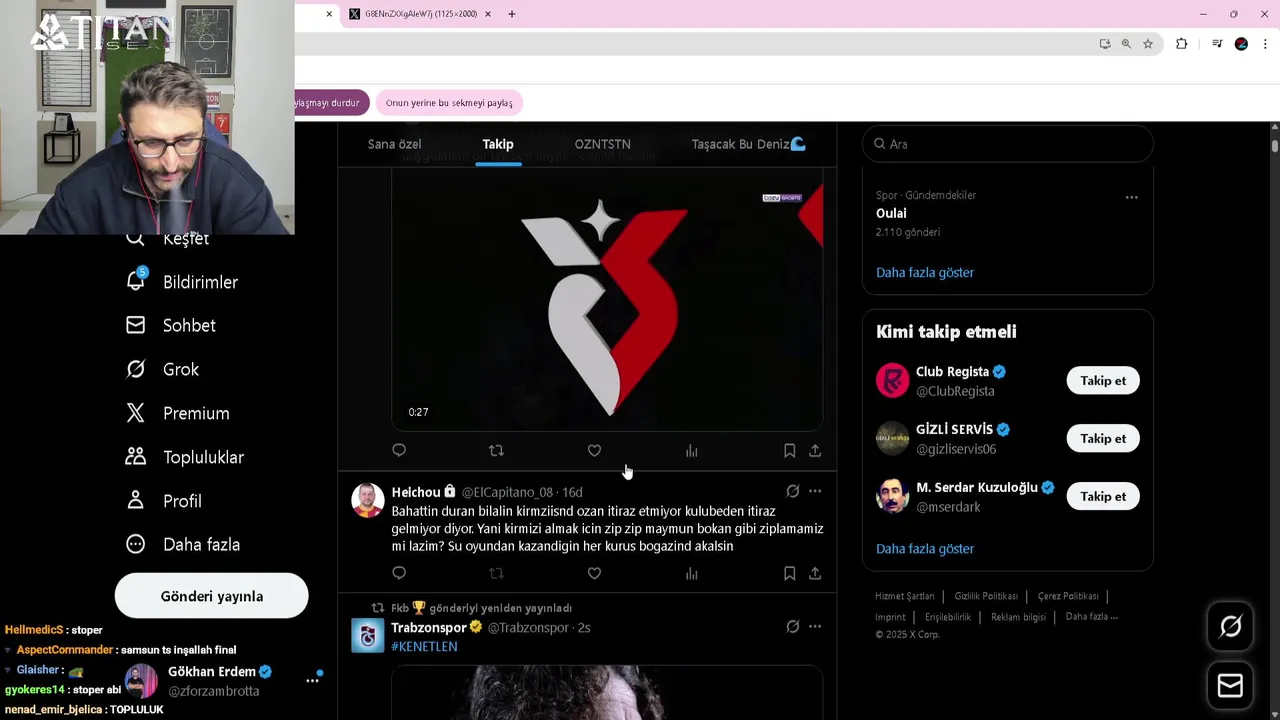Play the 0:27 video thumbnail
1280x720 pixels.
[x=607, y=300]
